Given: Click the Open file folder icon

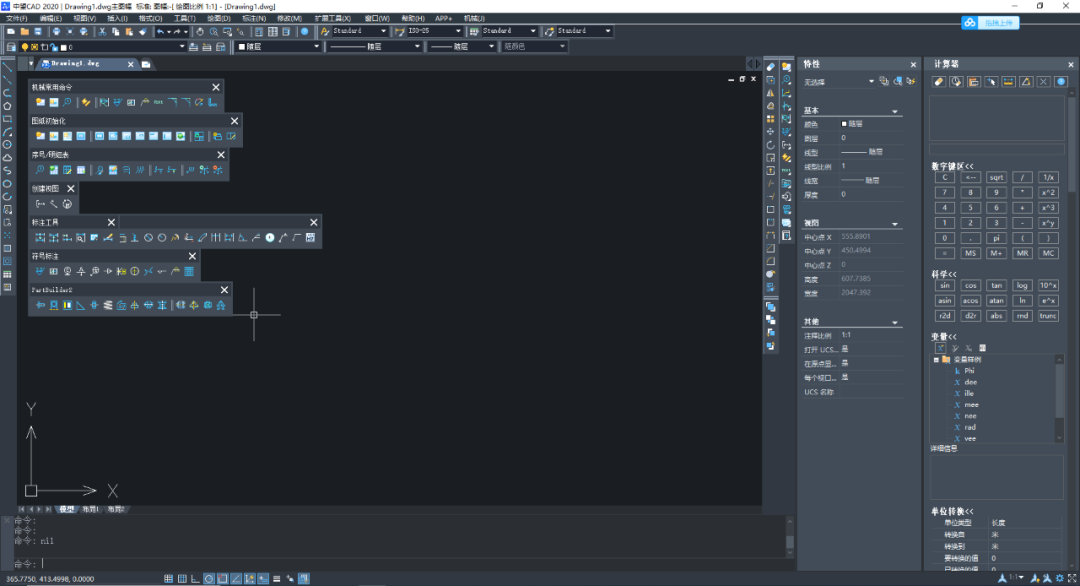Looking at the screenshot, I should tap(25, 32).
